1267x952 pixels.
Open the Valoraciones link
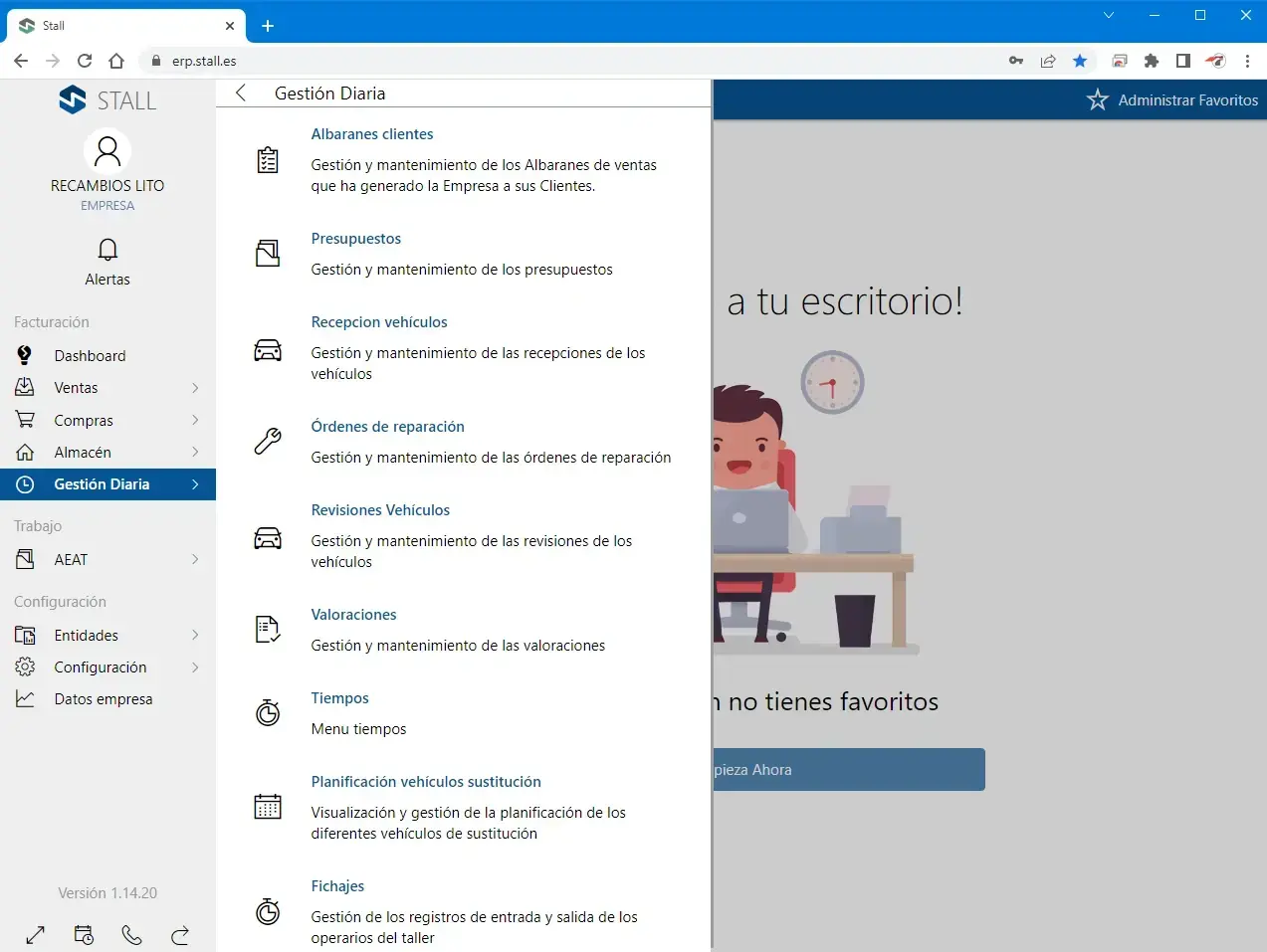pos(353,615)
